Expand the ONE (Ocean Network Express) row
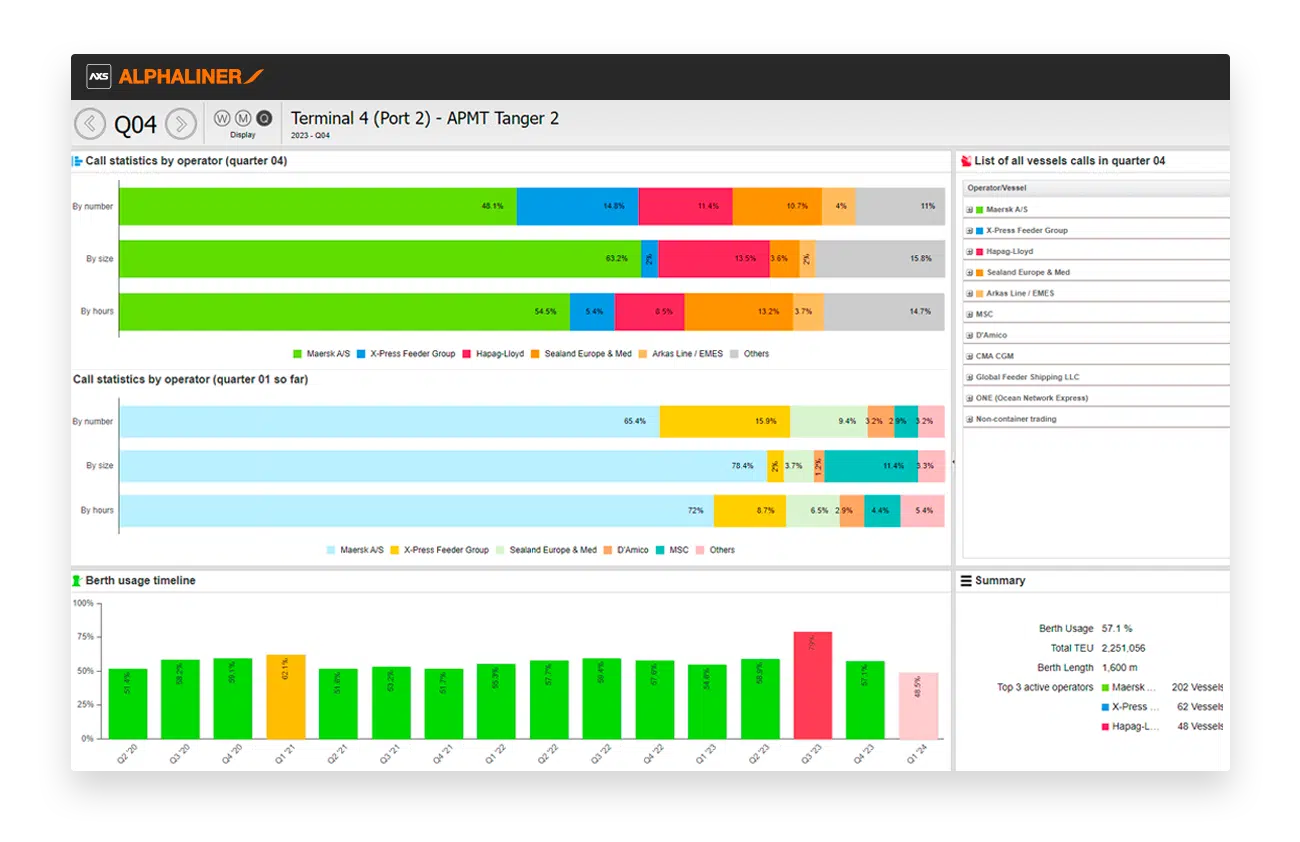Viewport: 1300px width, 842px height. click(969, 399)
